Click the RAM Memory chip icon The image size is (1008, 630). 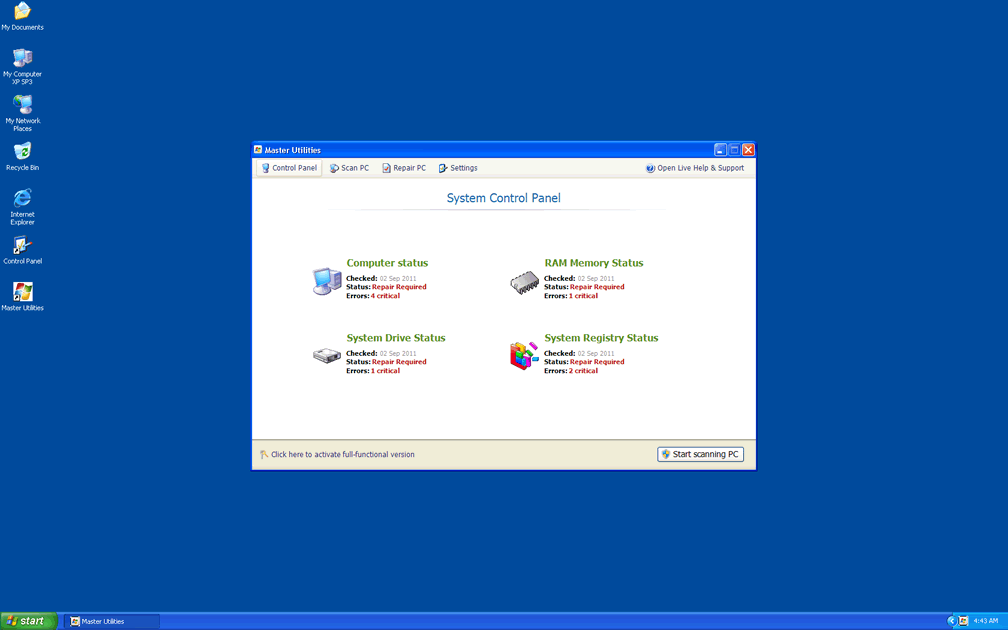click(x=524, y=283)
